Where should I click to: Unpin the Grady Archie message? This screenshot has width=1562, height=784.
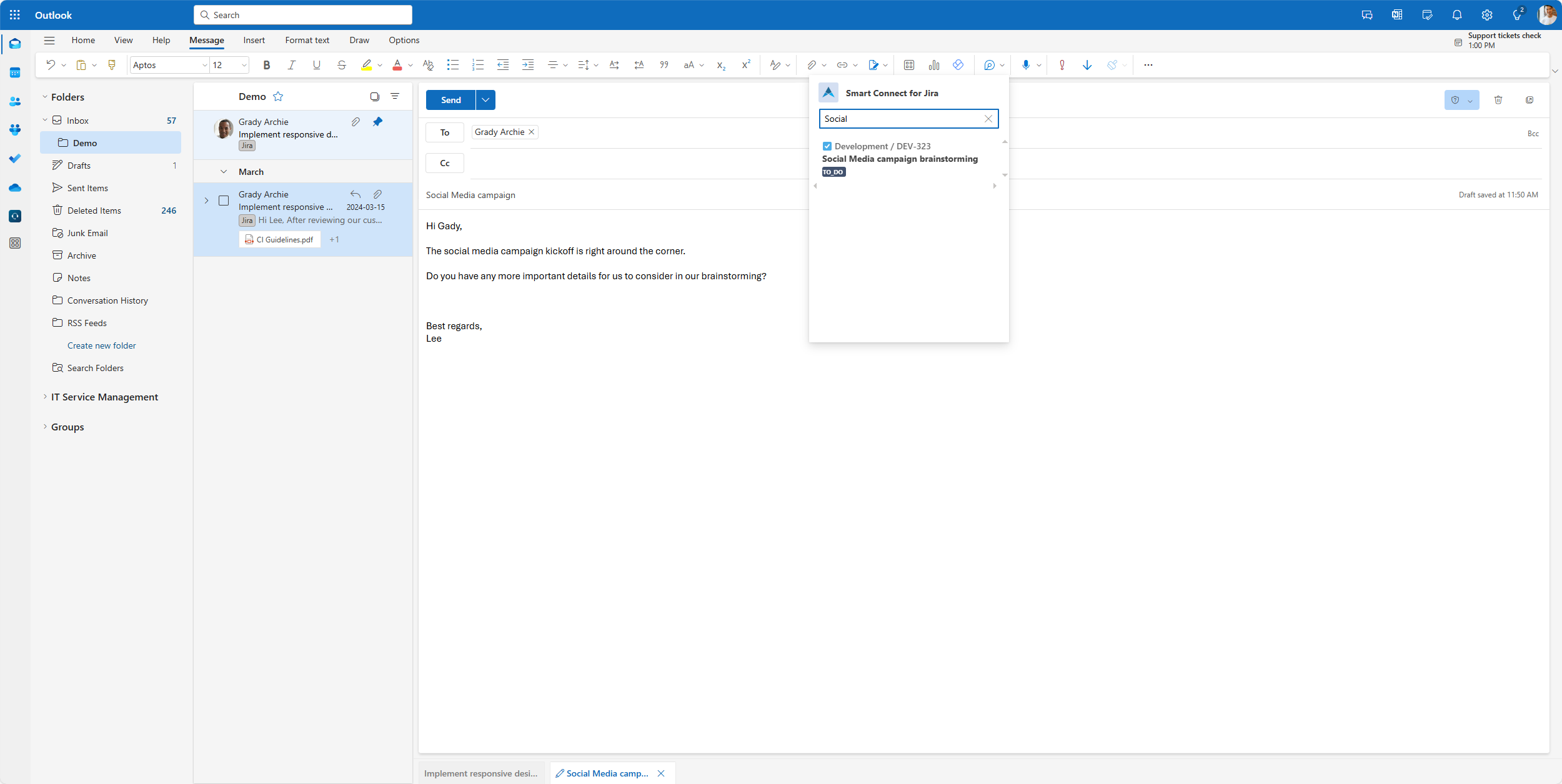pos(377,122)
